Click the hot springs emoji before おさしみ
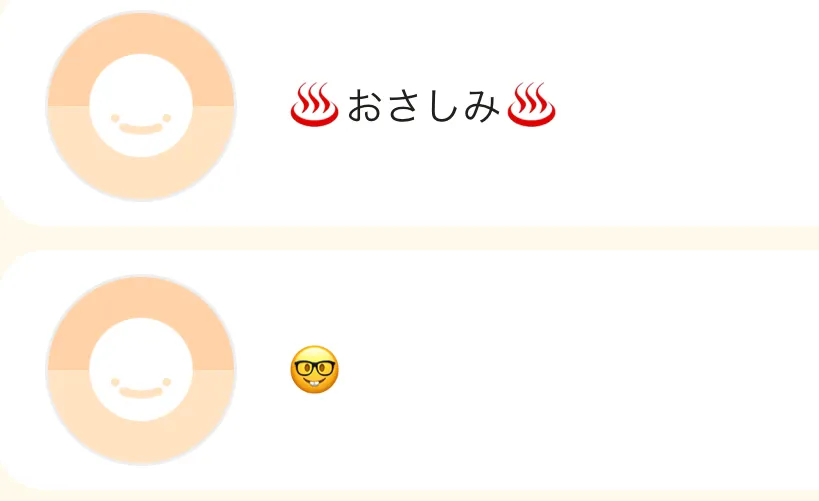Viewport: 819px width, 501px height. point(314,105)
